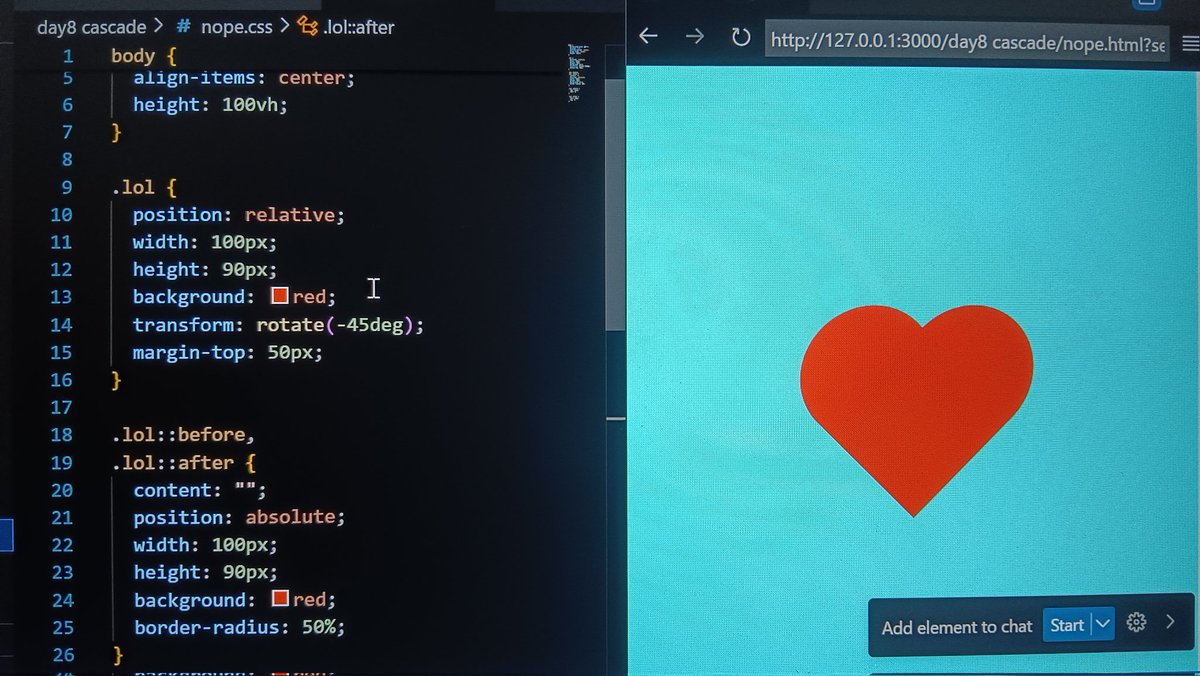
Task: Click 'content: "";' on line 20
Action: (199, 490)
